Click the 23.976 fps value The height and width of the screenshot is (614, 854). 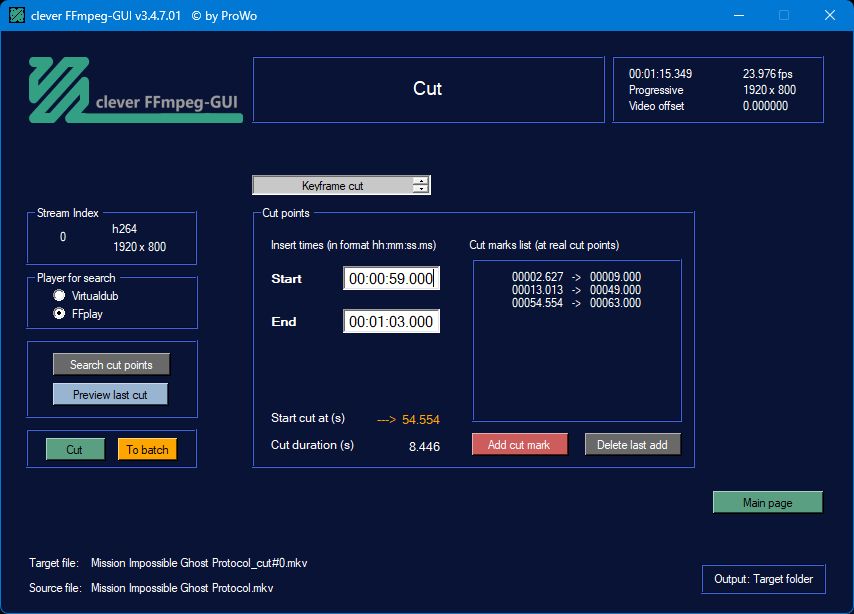click(x=767, y=74)
